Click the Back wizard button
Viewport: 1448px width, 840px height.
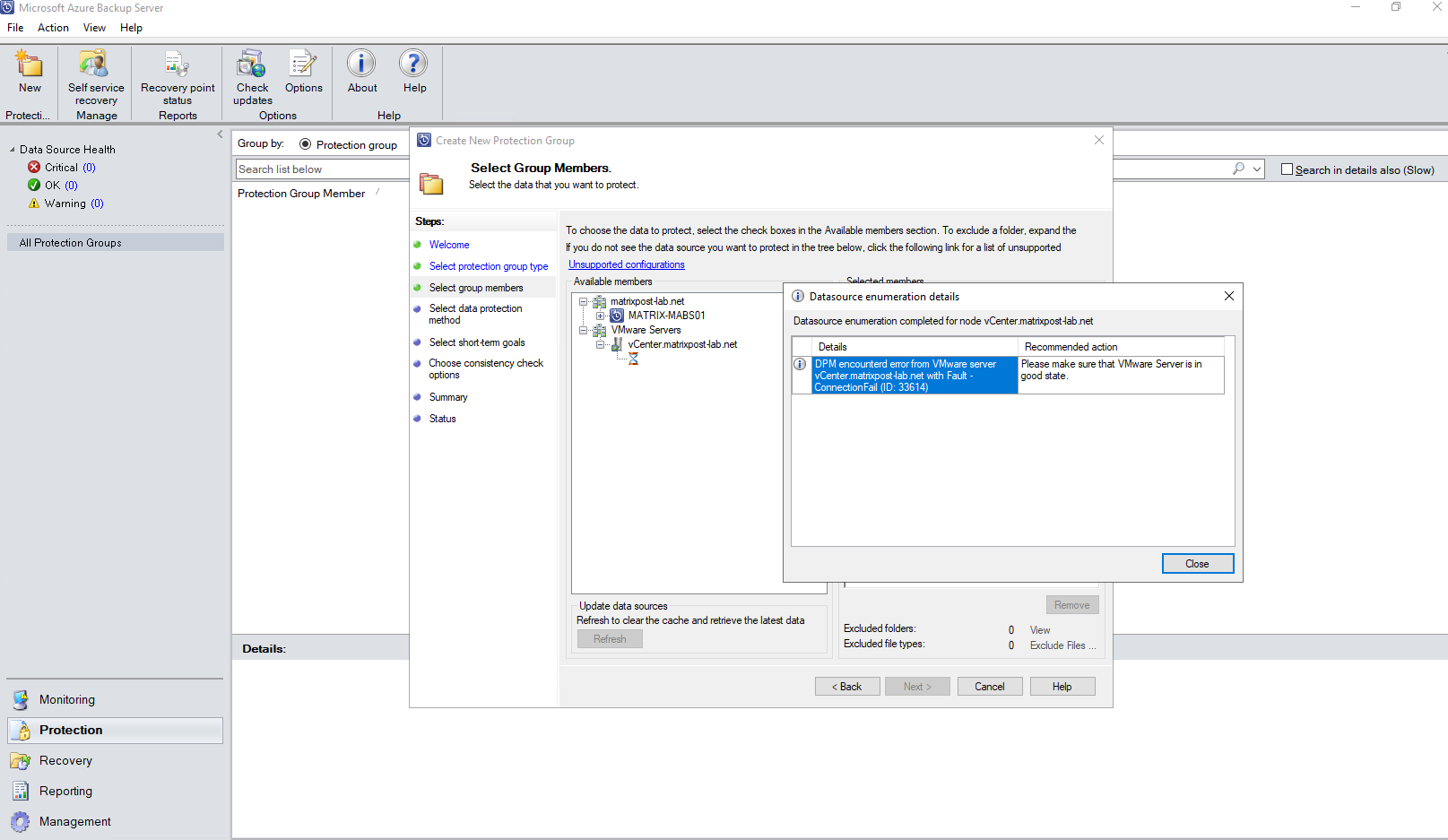click(847, 687)
